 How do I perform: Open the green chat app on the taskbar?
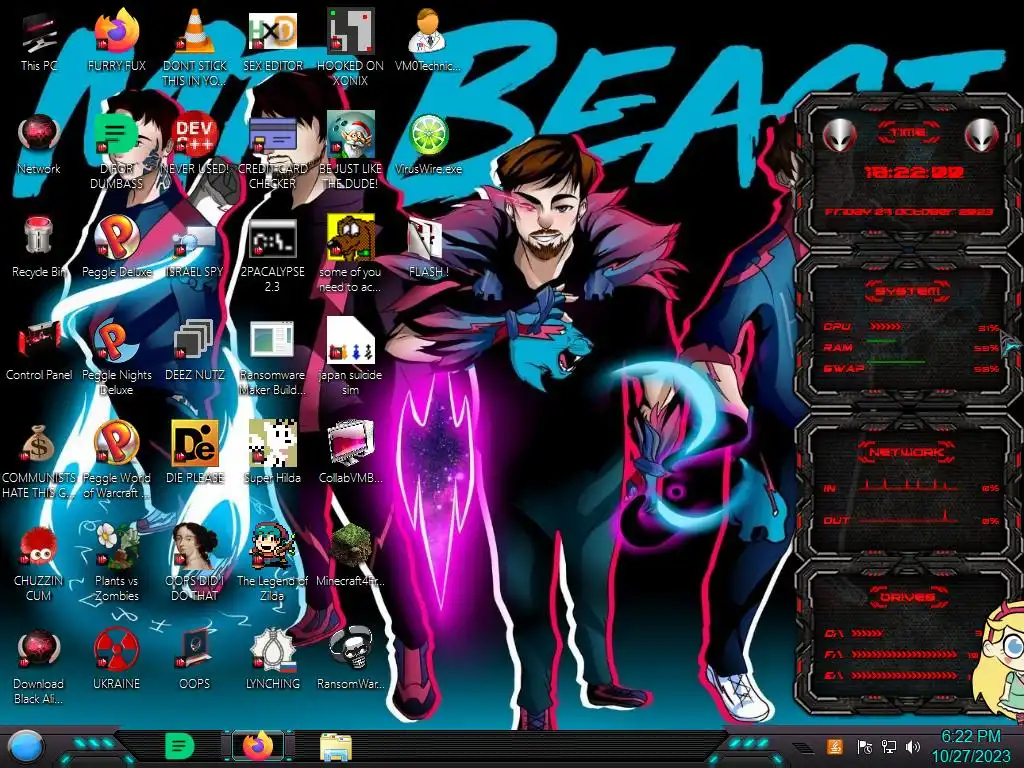180,746
